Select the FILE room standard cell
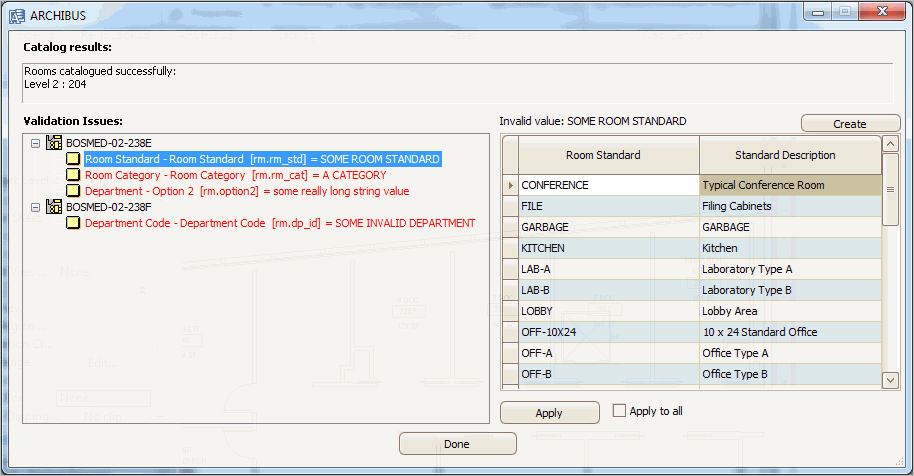This screenshot has height=476, width=914. pos(609,206)
